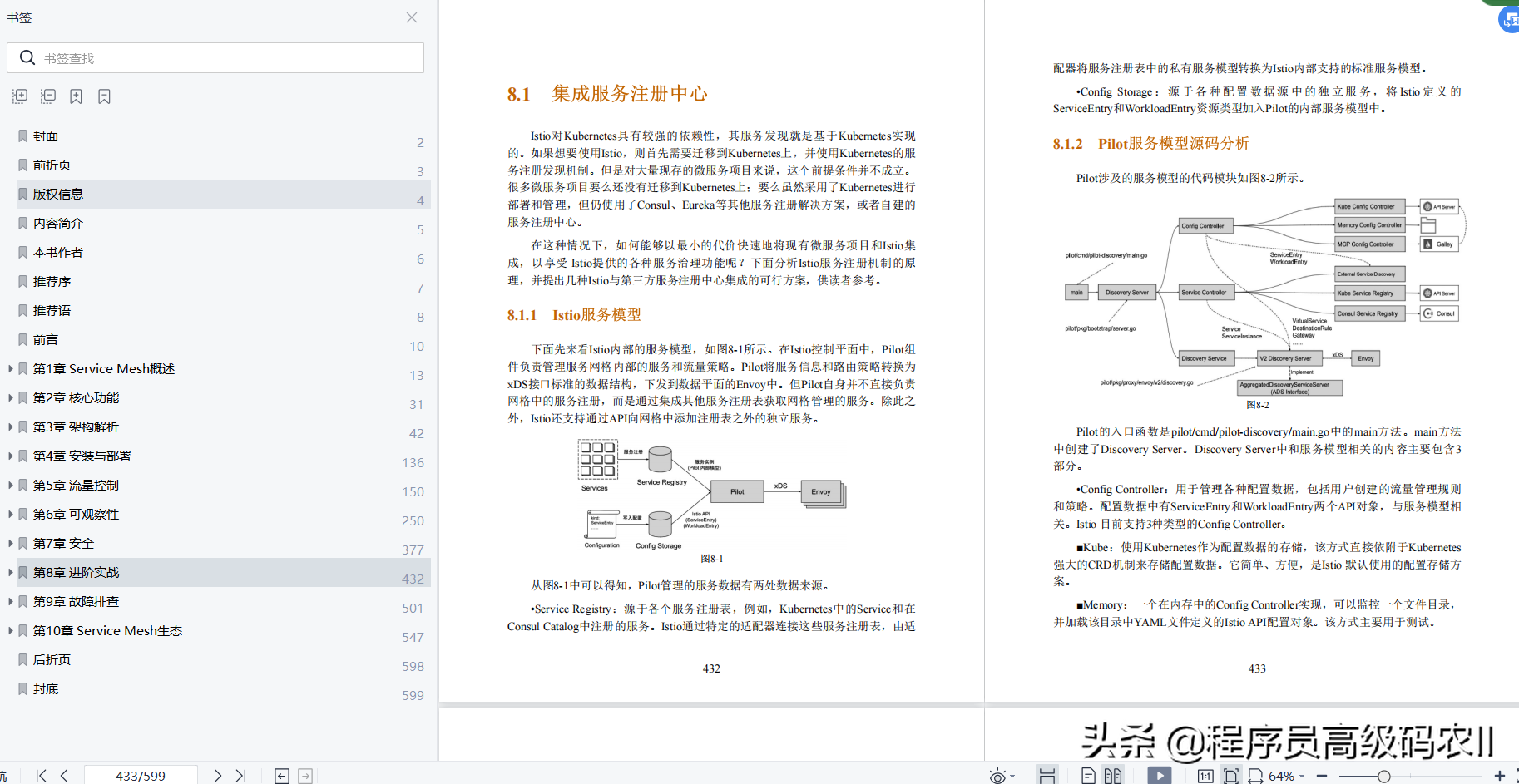
Task: Navigate to 第4章 安装与部署 chapter
Action: pos(82,456)
